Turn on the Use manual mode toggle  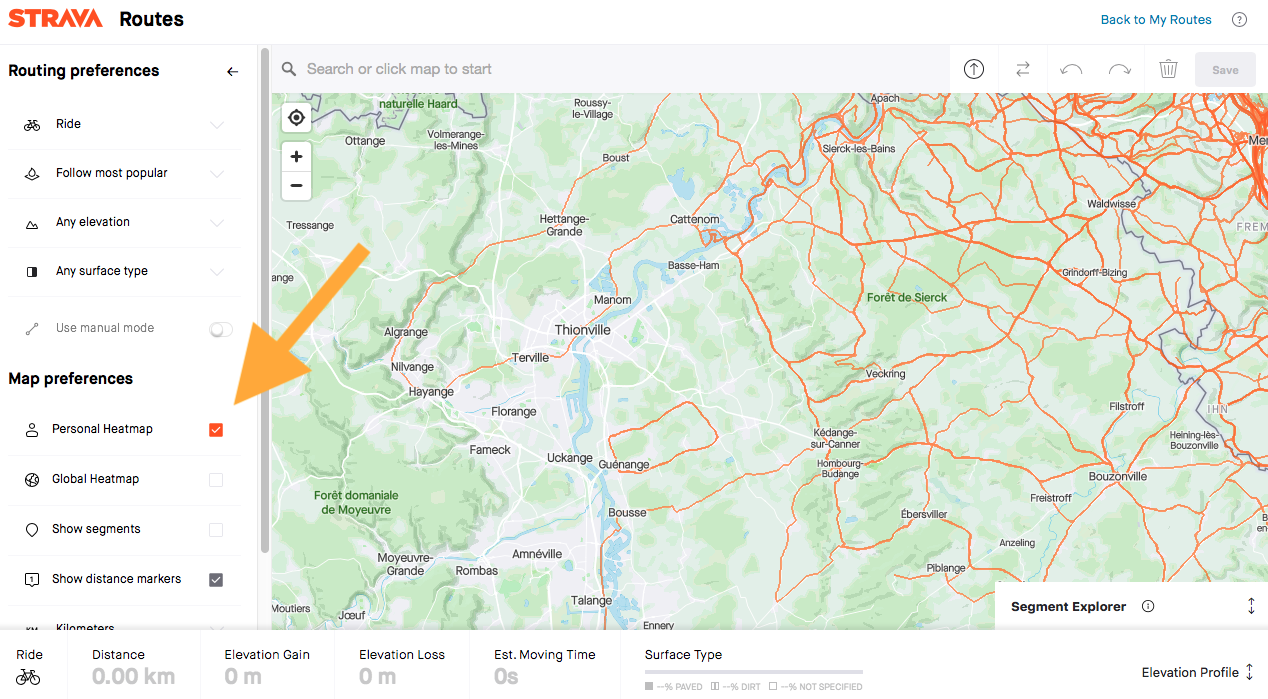(220, 328)
